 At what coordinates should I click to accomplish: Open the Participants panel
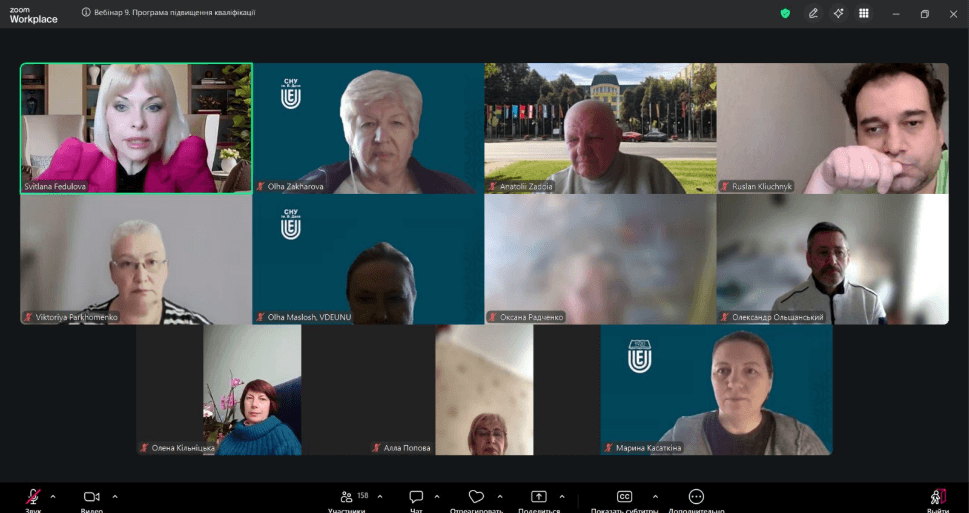coord(347,497)
